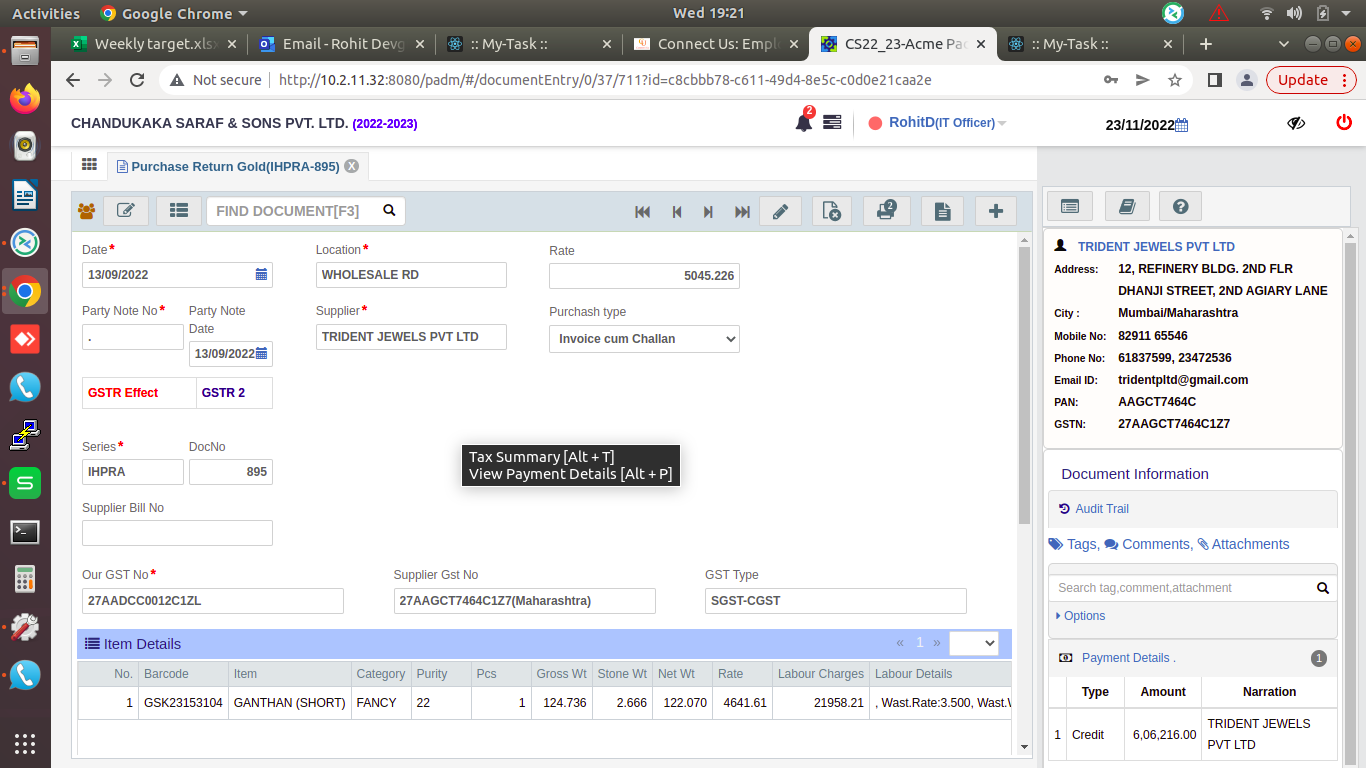Open the Attachments link
Image resolution: width=1366 pixels, height=768 pixels.
click(1243, 544)
